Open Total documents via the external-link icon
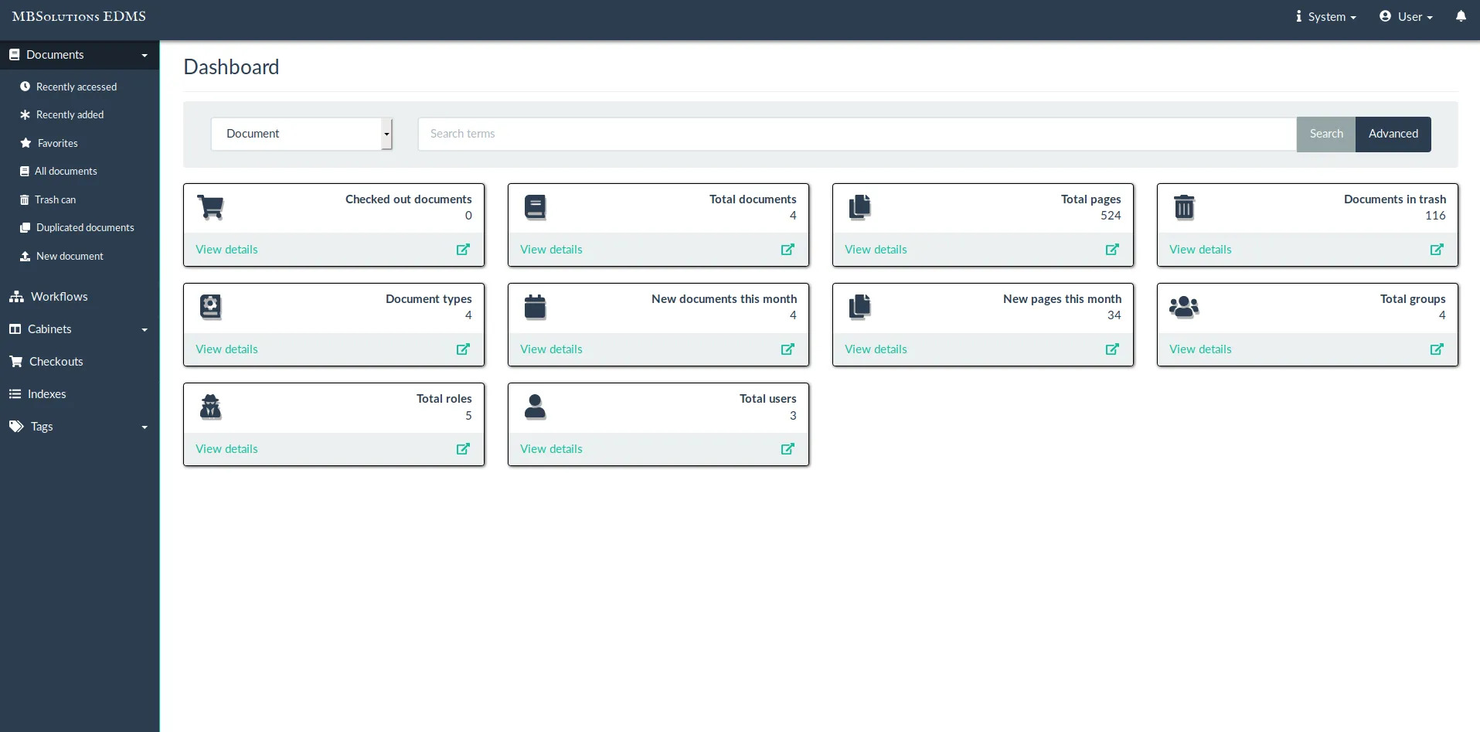Image resolution: width=1480 pixels, height=732 pixels. click(x=788, y=249)
